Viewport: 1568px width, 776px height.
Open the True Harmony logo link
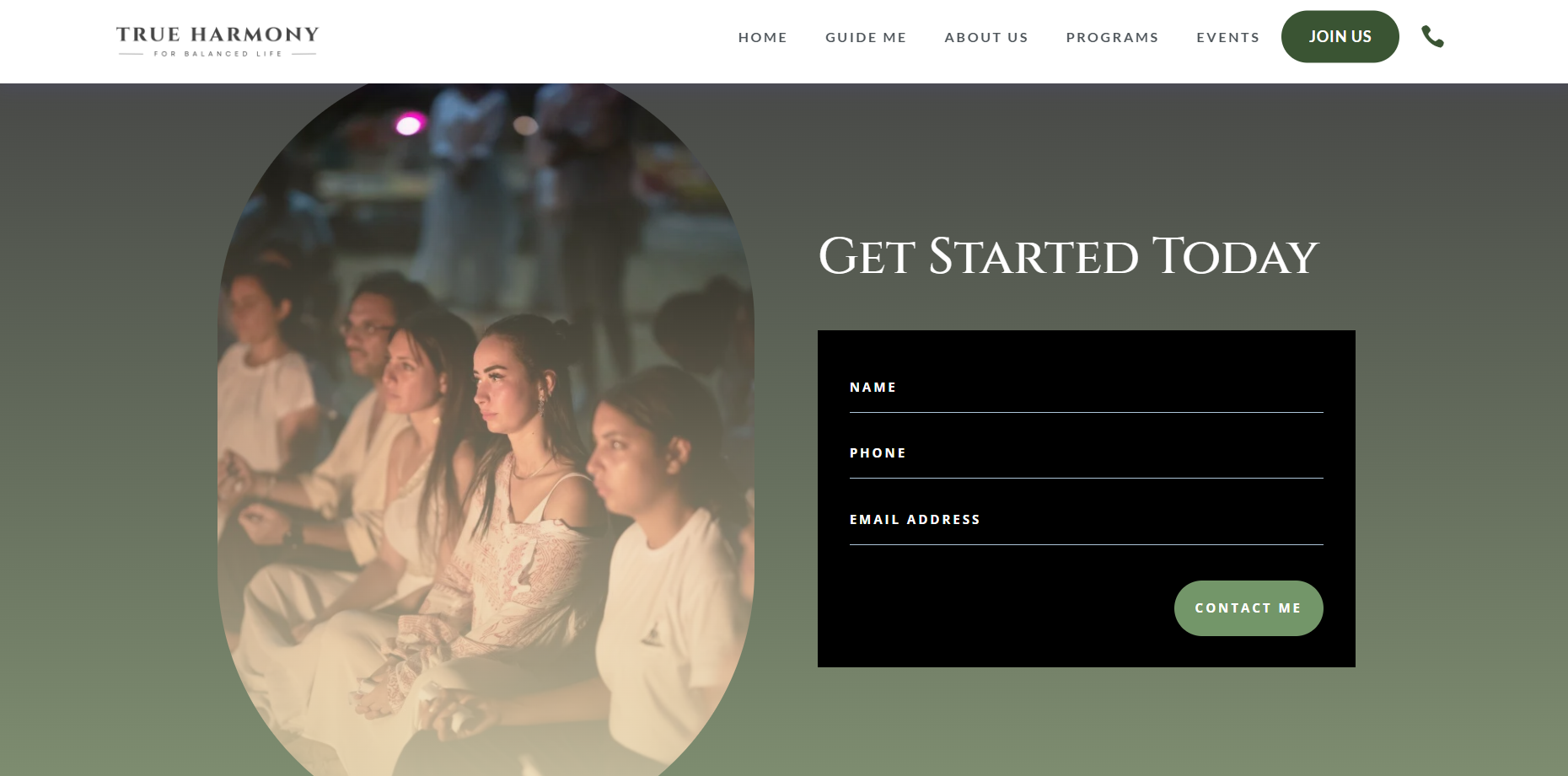217,41
